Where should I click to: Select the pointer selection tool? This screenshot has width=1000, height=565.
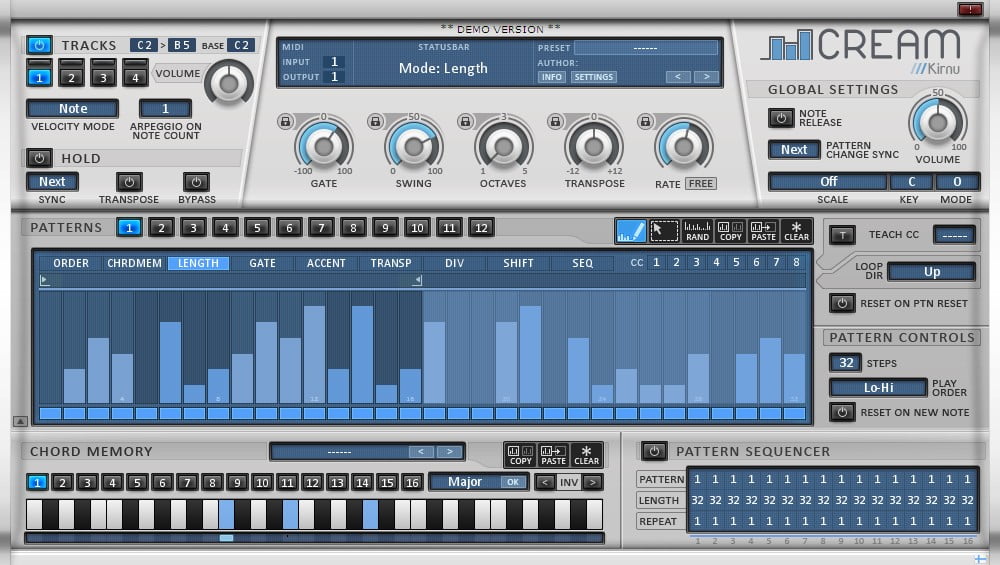coord(663,231)
